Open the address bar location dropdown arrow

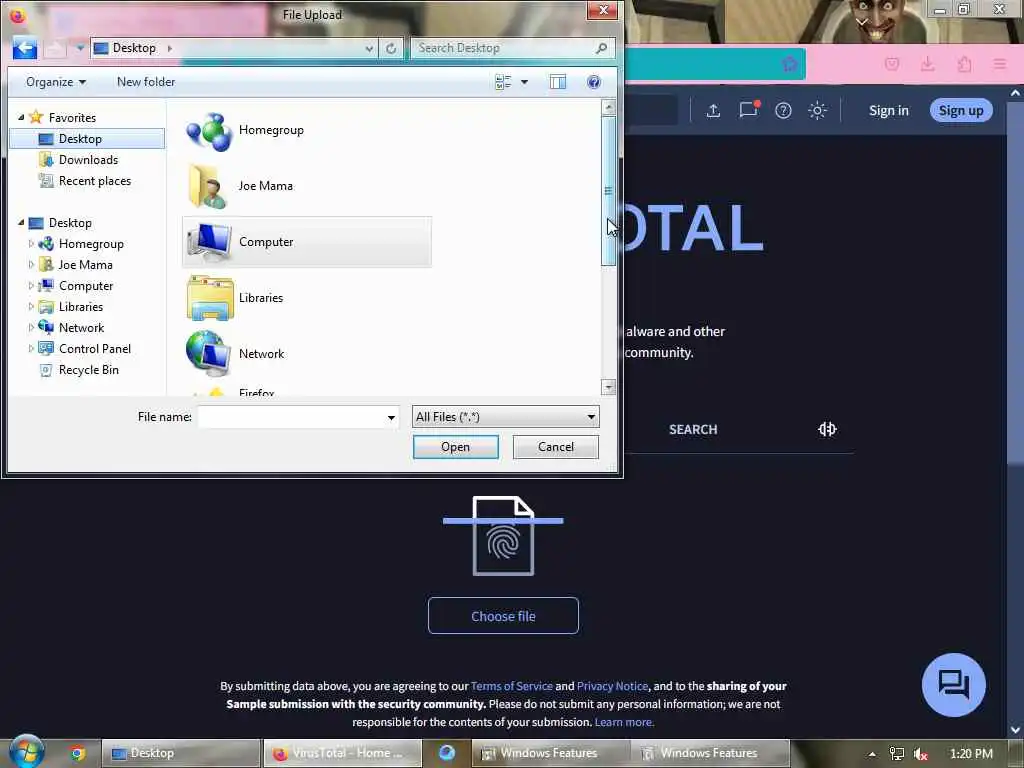pos(369,48)
